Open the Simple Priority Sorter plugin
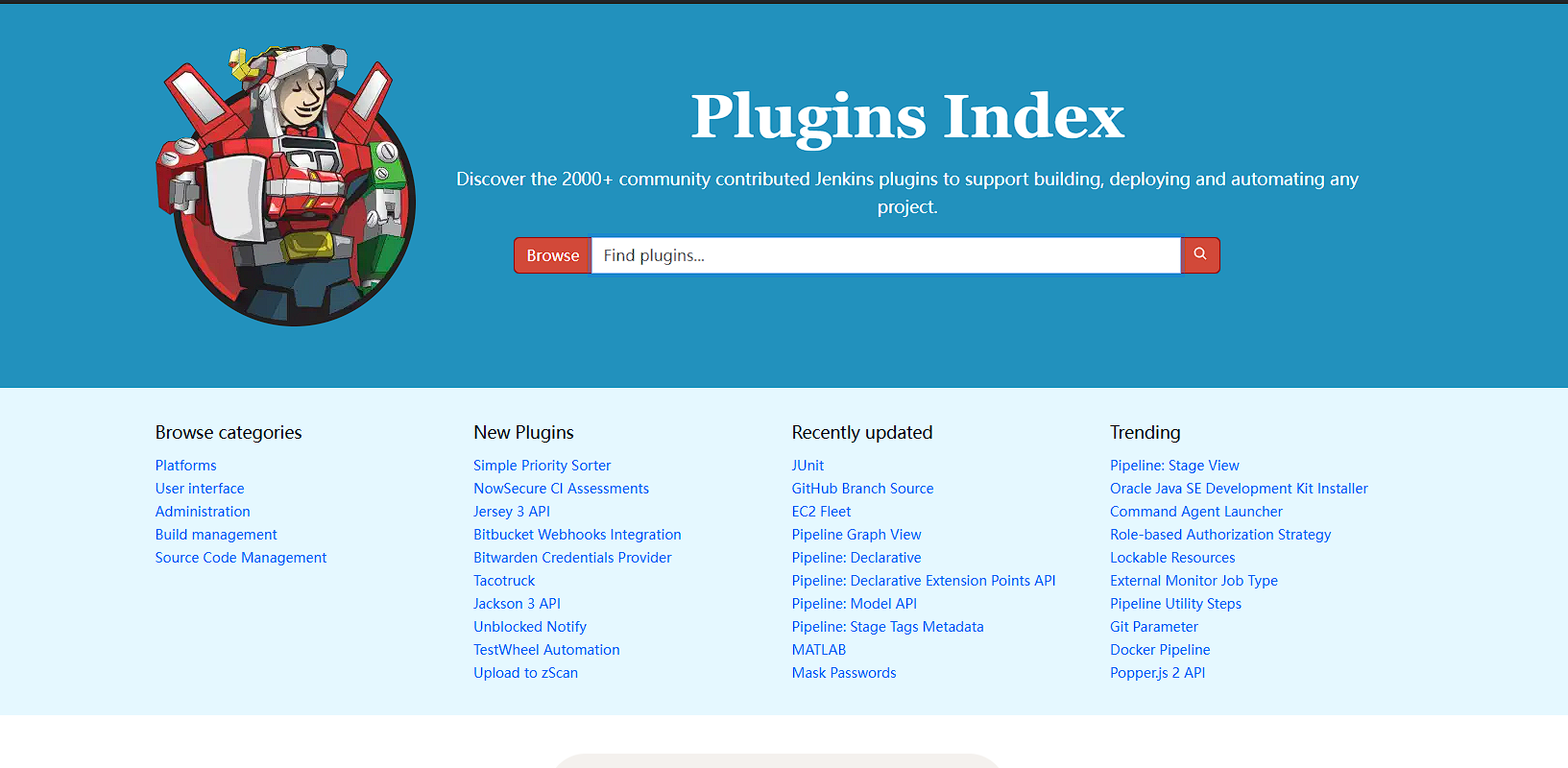1568x768 pixels. [x=543, y=466]
